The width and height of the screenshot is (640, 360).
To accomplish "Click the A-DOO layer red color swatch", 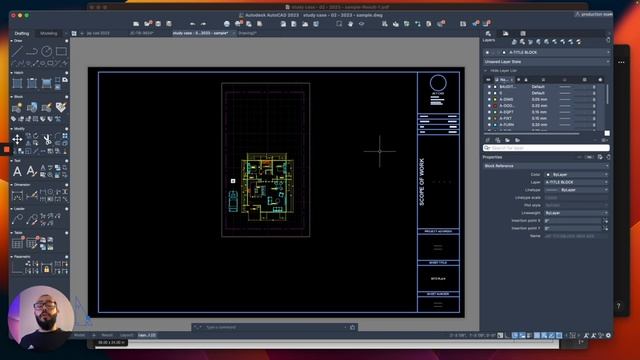I will point(496,106).
